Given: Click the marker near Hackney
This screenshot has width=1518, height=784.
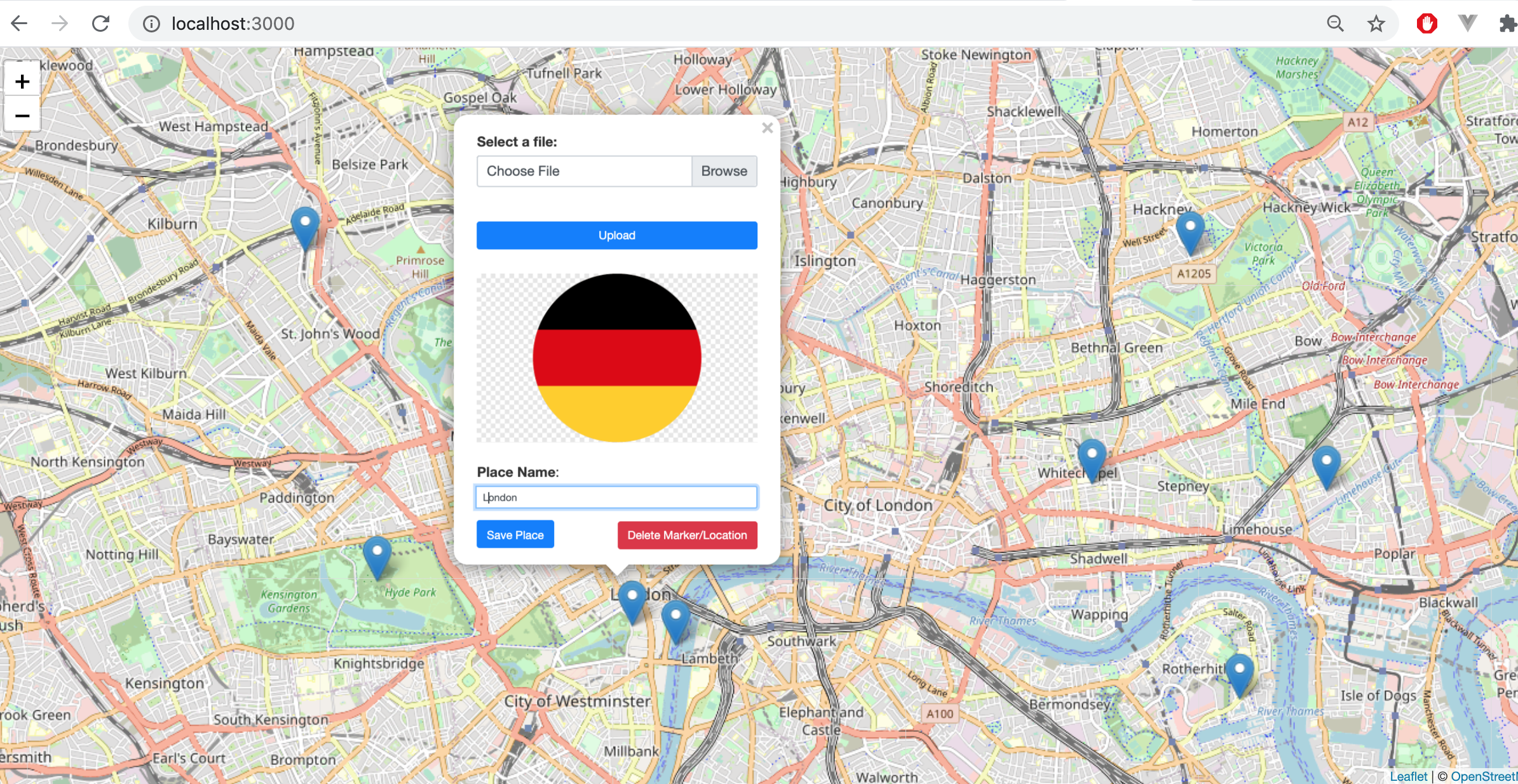Looking at the screenshot, I should click(1190, 231).
